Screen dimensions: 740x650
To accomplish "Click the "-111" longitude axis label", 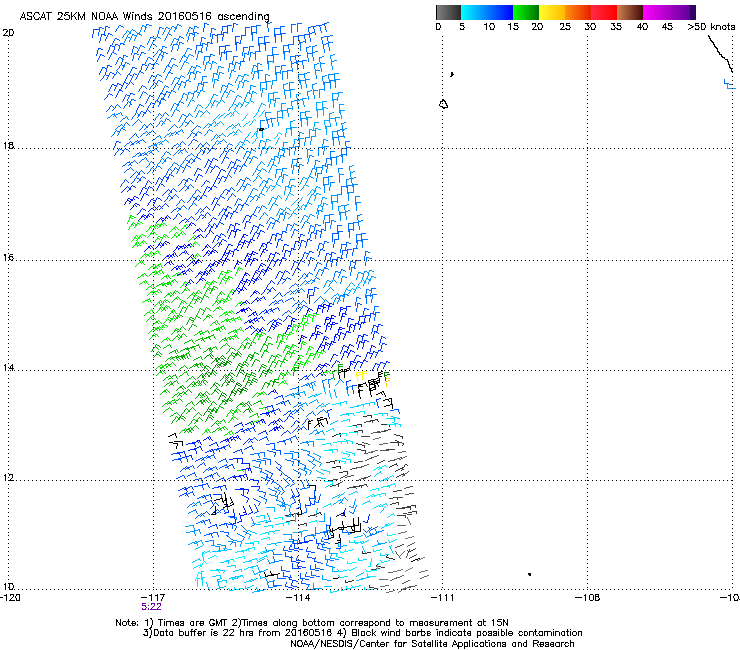I will 443,598.
